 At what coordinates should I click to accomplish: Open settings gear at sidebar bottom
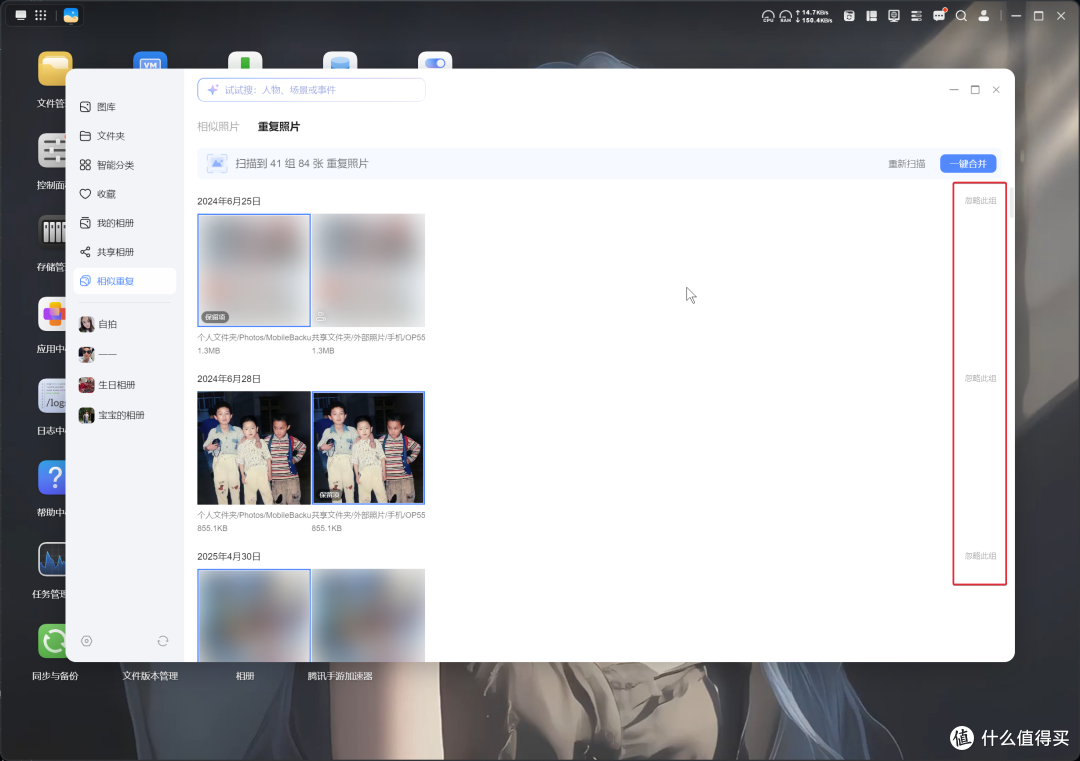point(87,641)
